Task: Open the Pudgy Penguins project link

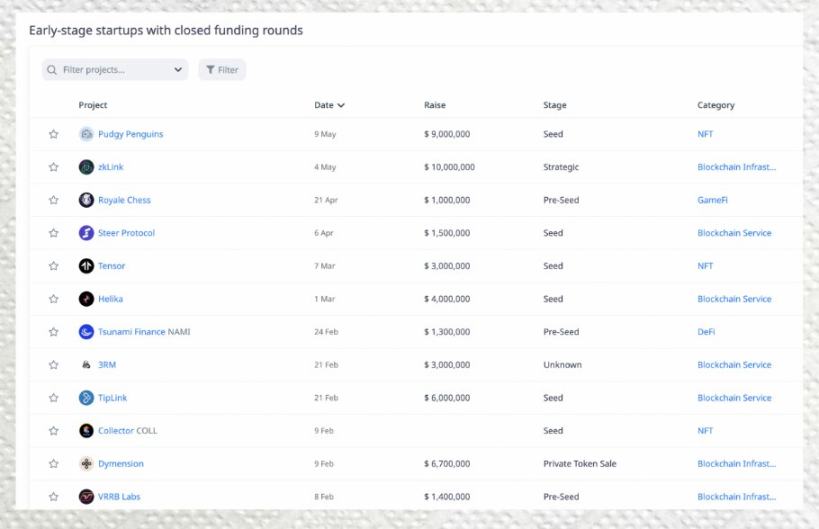Action: [131, 134]
